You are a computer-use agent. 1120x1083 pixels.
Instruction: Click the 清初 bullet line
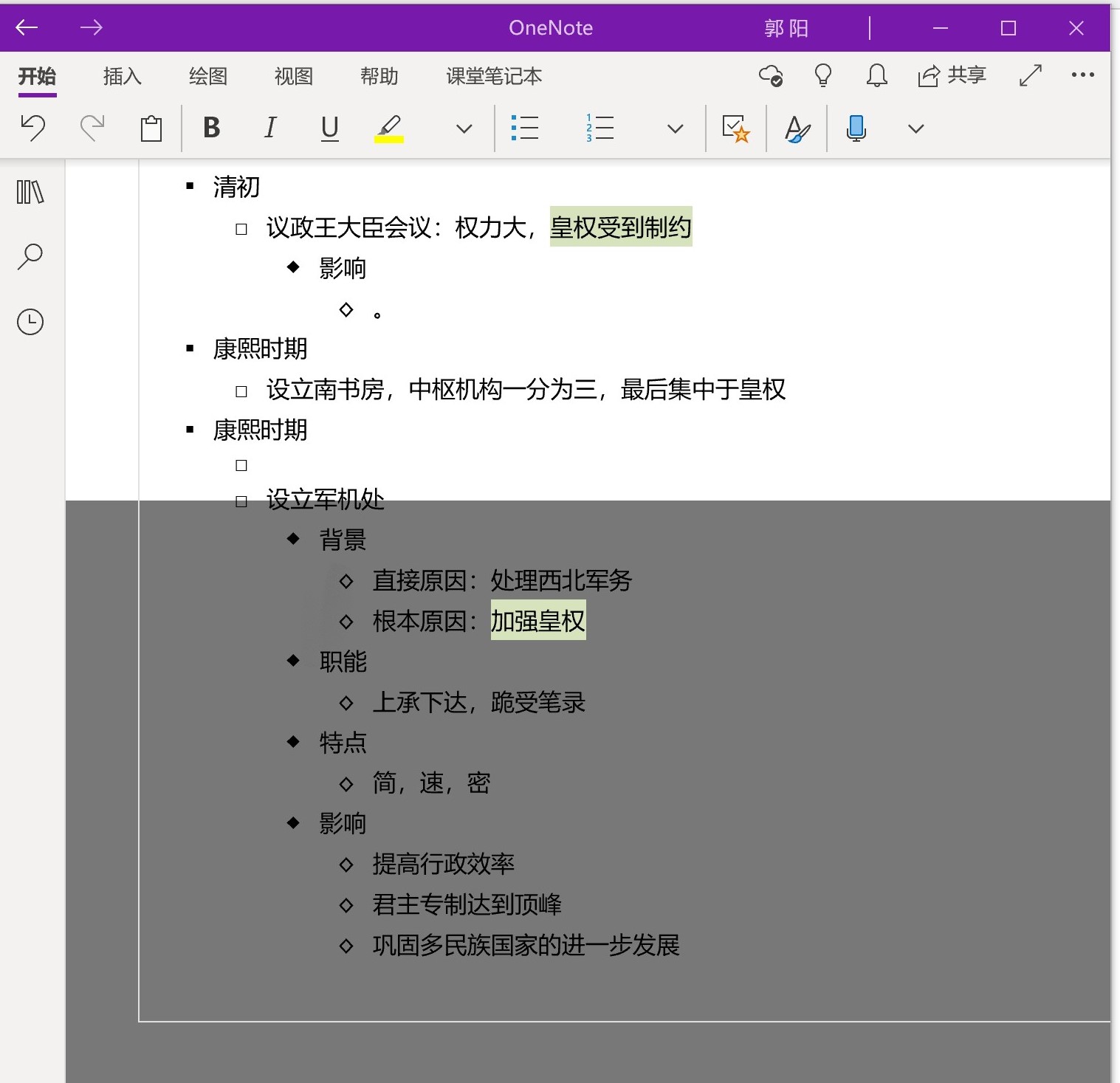[x=237, y=187]
